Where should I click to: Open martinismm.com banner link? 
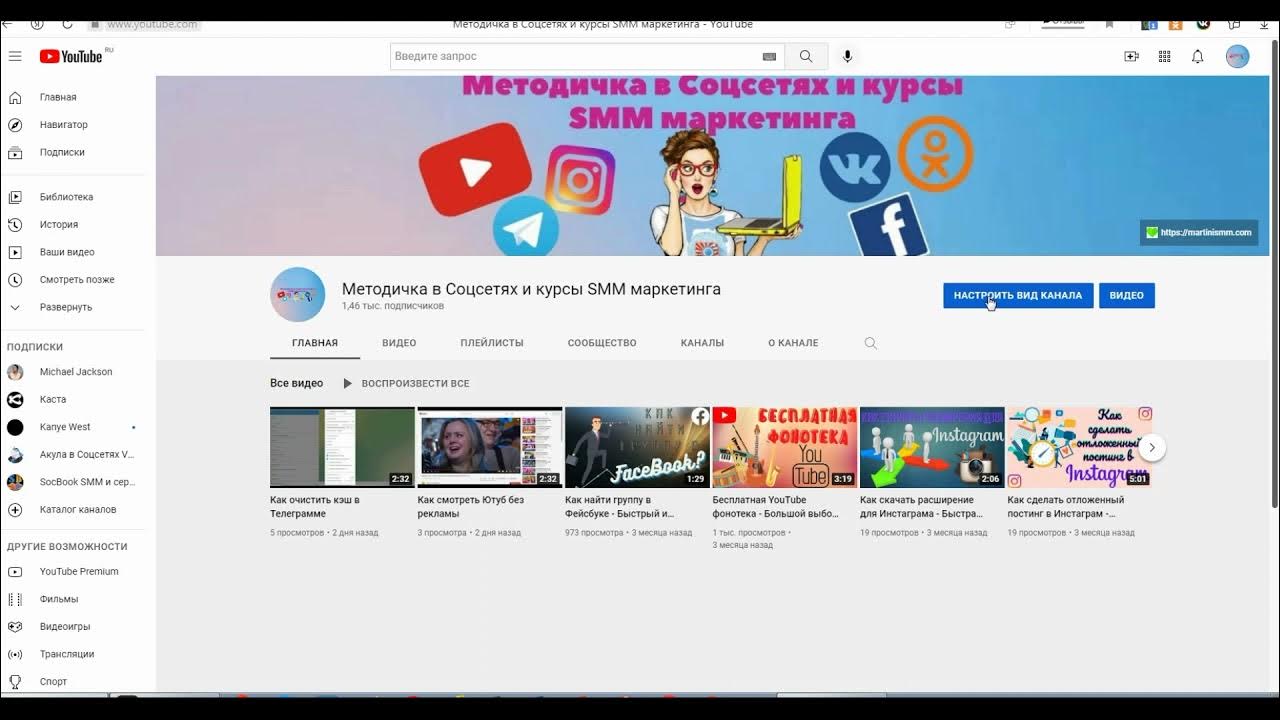pos(1199,233)
